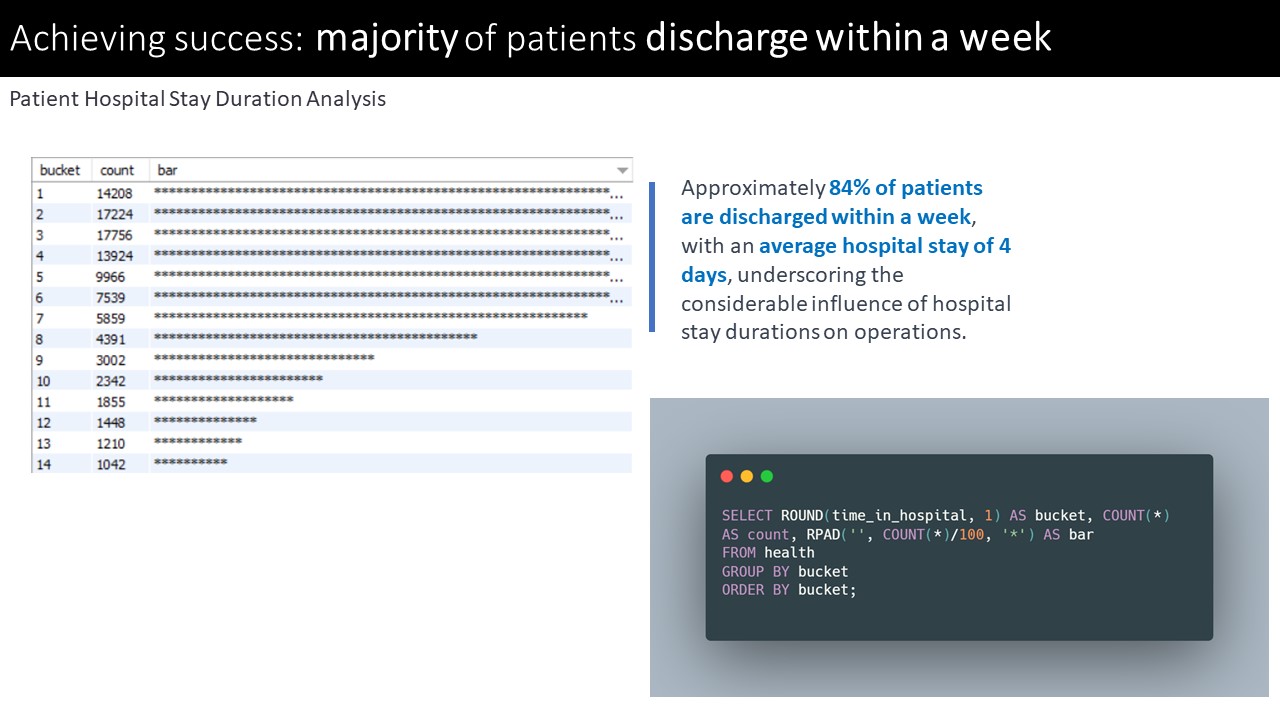This screenshot has width=1280, height=720.
Task: Open the bar column dropdown arrow
Action: [x=623, y=171]
